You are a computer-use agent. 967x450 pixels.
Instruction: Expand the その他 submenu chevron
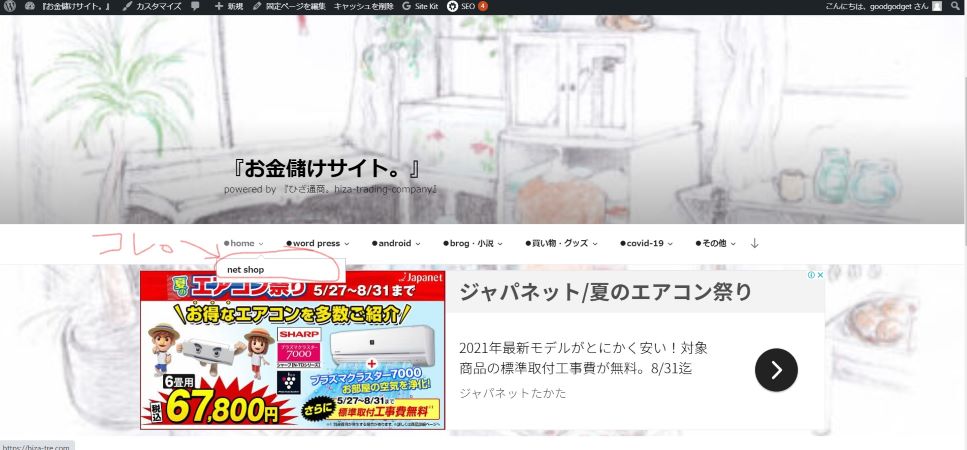[x=733, y=244]
